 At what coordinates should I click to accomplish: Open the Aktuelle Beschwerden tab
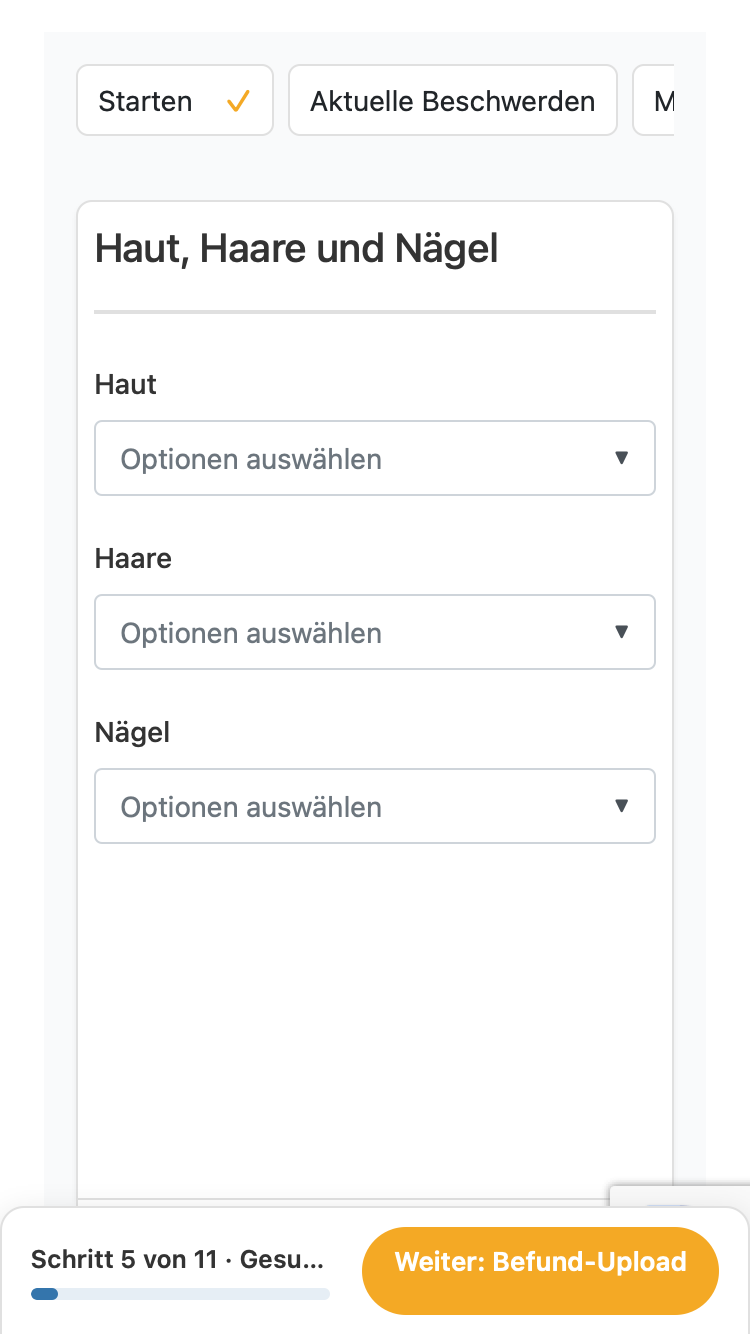coord(453,100)
